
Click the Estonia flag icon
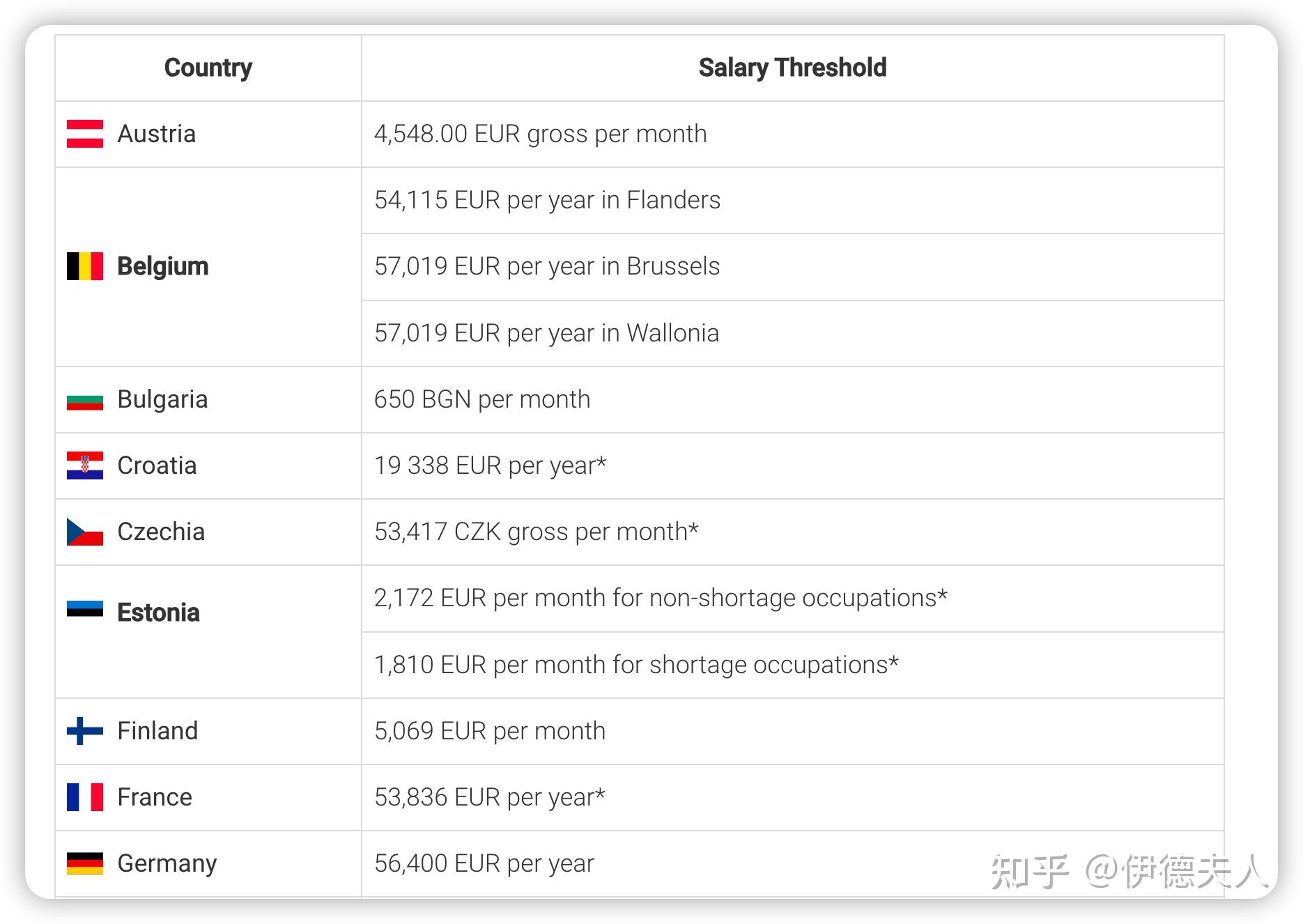coord(85,609)
